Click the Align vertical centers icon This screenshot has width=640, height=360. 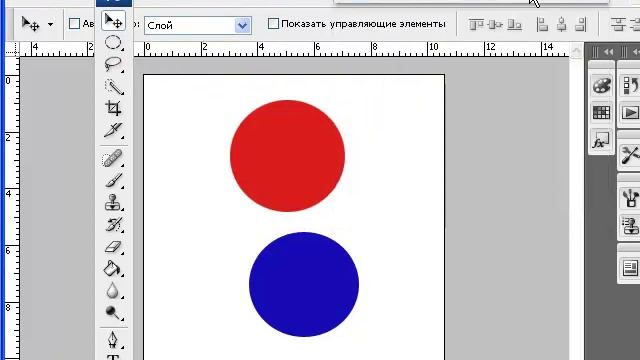pyautogui.click(x=495, y=24)
